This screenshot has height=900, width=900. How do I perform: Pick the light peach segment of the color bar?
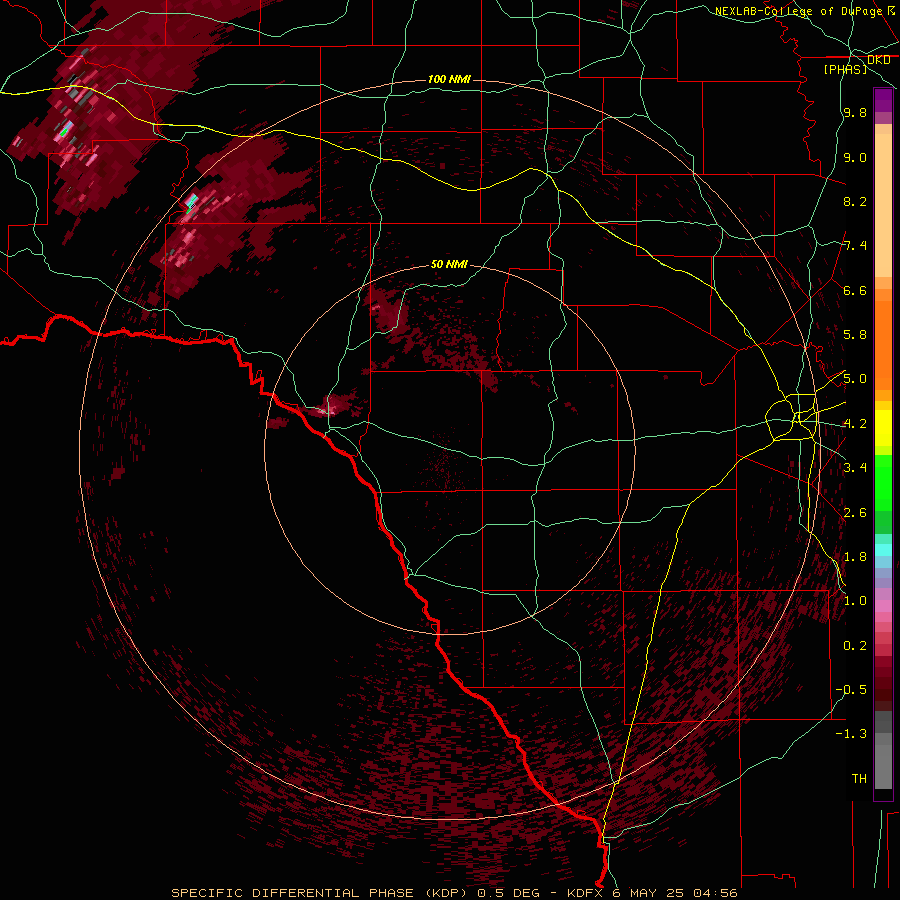[883, 205]
